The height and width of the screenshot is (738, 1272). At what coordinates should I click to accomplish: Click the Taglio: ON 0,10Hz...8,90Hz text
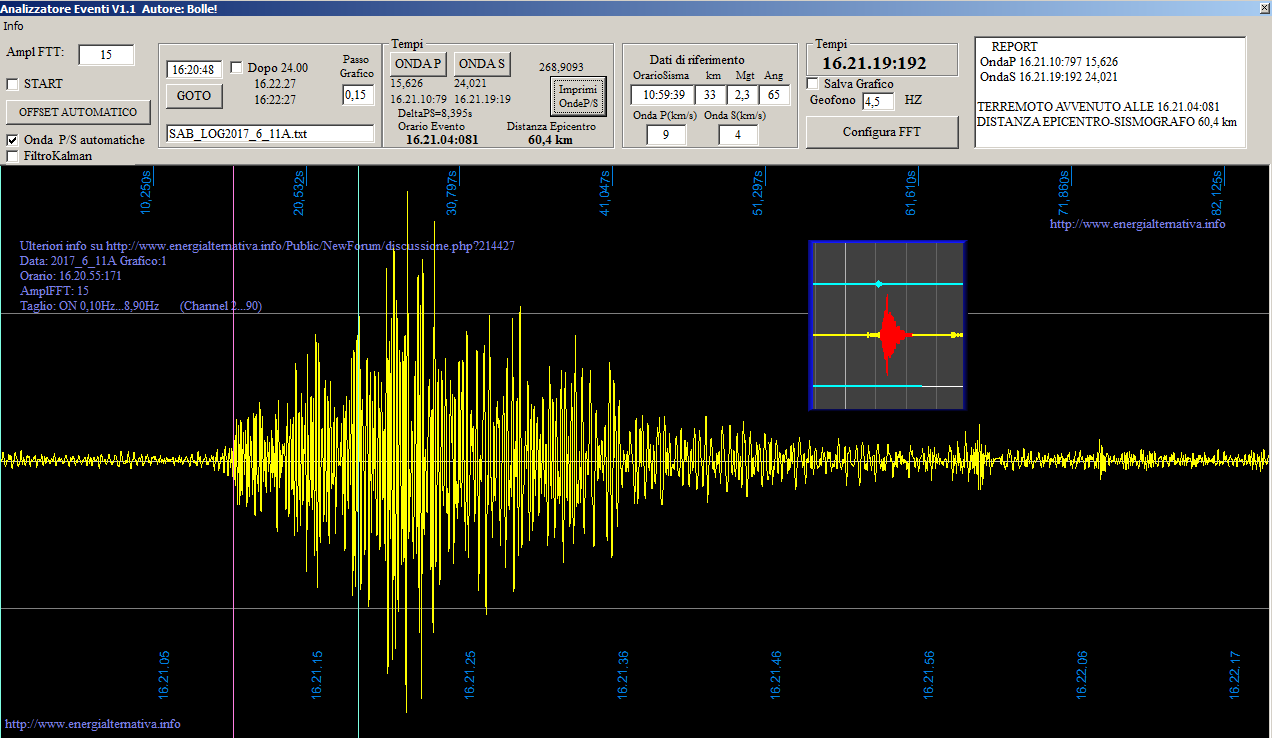pyautogui.click(x=89, y=306)
